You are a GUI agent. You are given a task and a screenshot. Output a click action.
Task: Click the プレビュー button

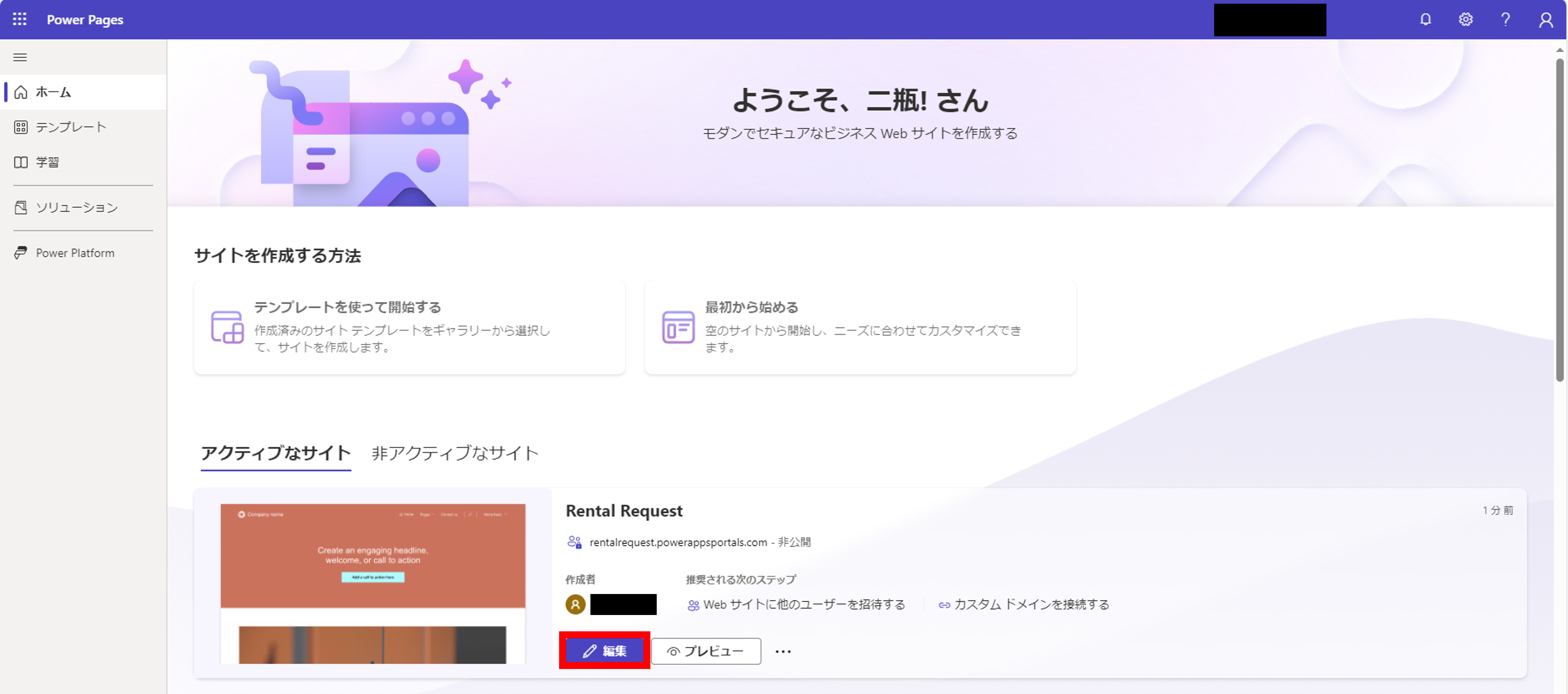point(705,651)
